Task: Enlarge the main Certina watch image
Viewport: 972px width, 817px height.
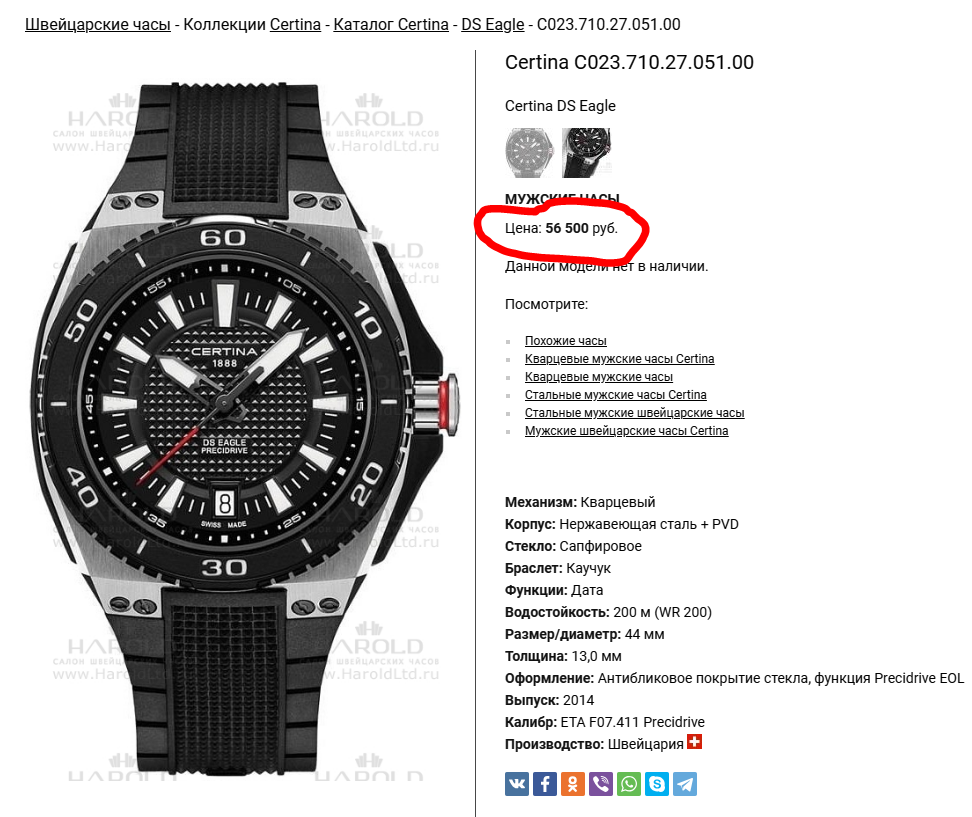Action: pyautogui.click(x=246, y=428)
